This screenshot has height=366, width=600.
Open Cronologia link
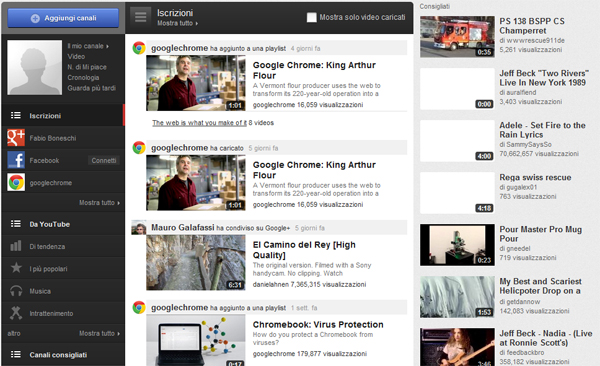tap(83, 77)
